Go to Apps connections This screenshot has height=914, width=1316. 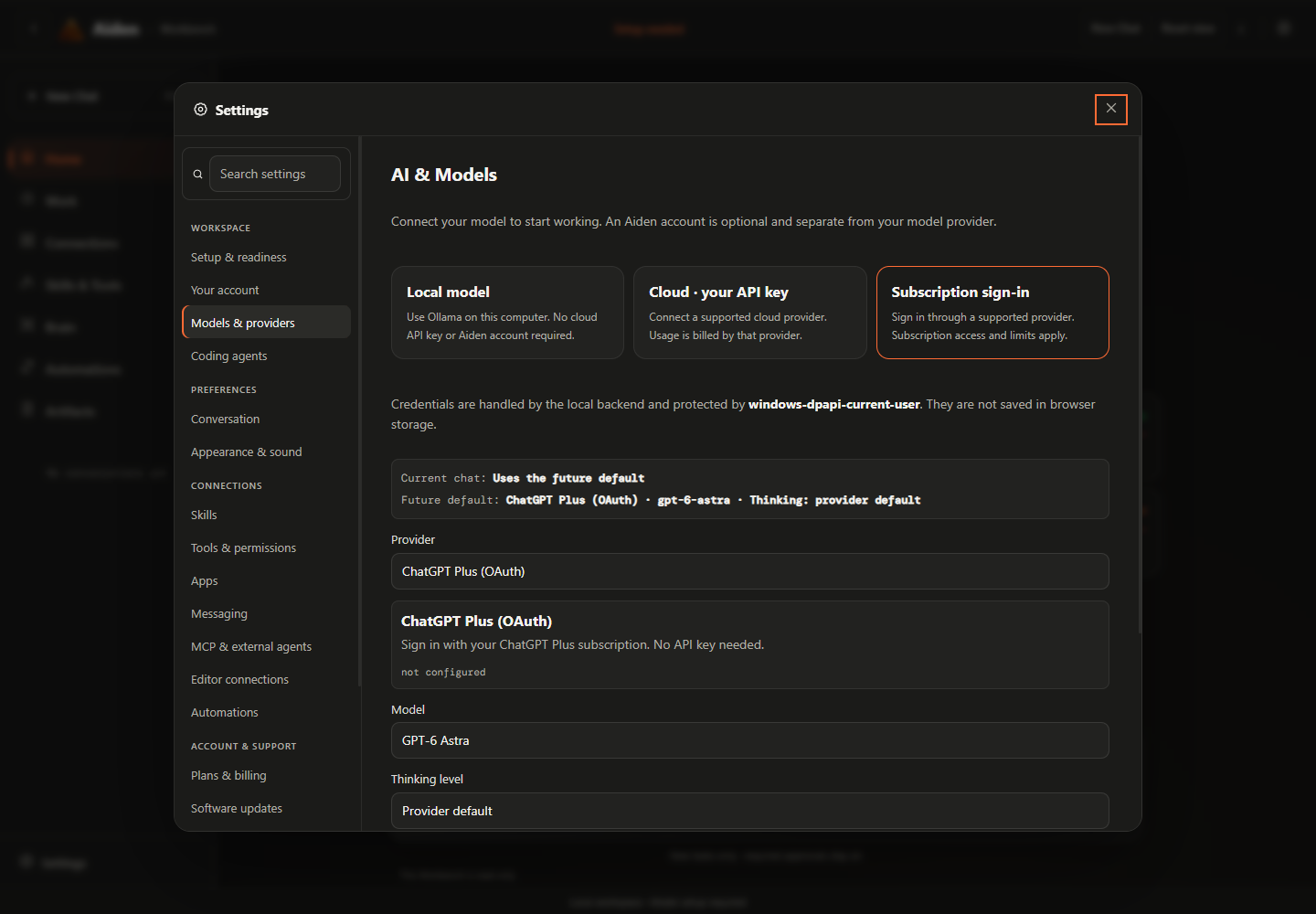tap(267, 581)
